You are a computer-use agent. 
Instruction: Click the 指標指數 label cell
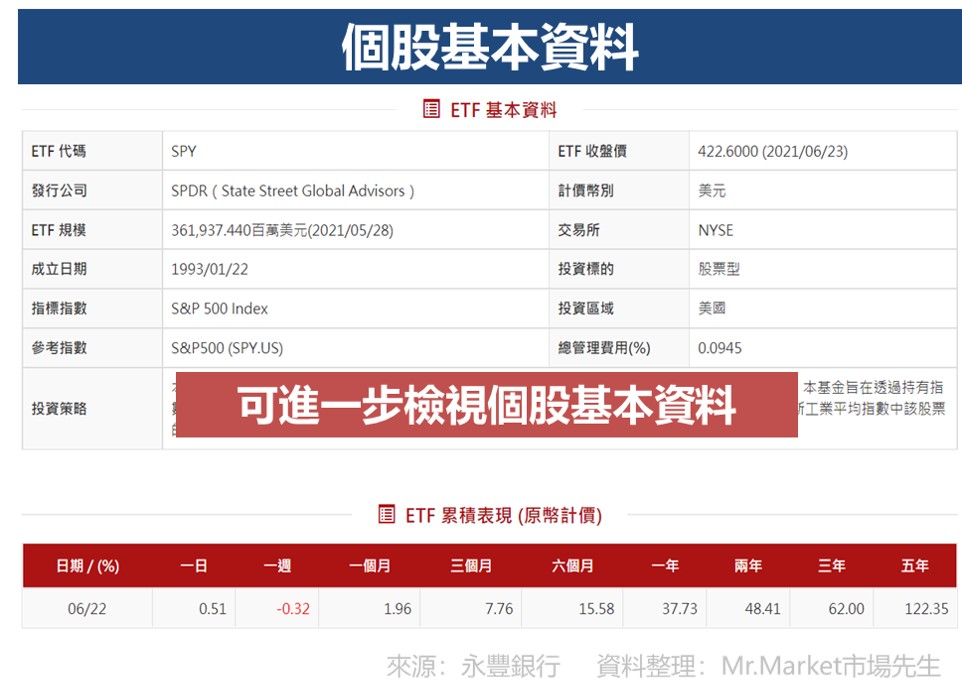[92, 308]
